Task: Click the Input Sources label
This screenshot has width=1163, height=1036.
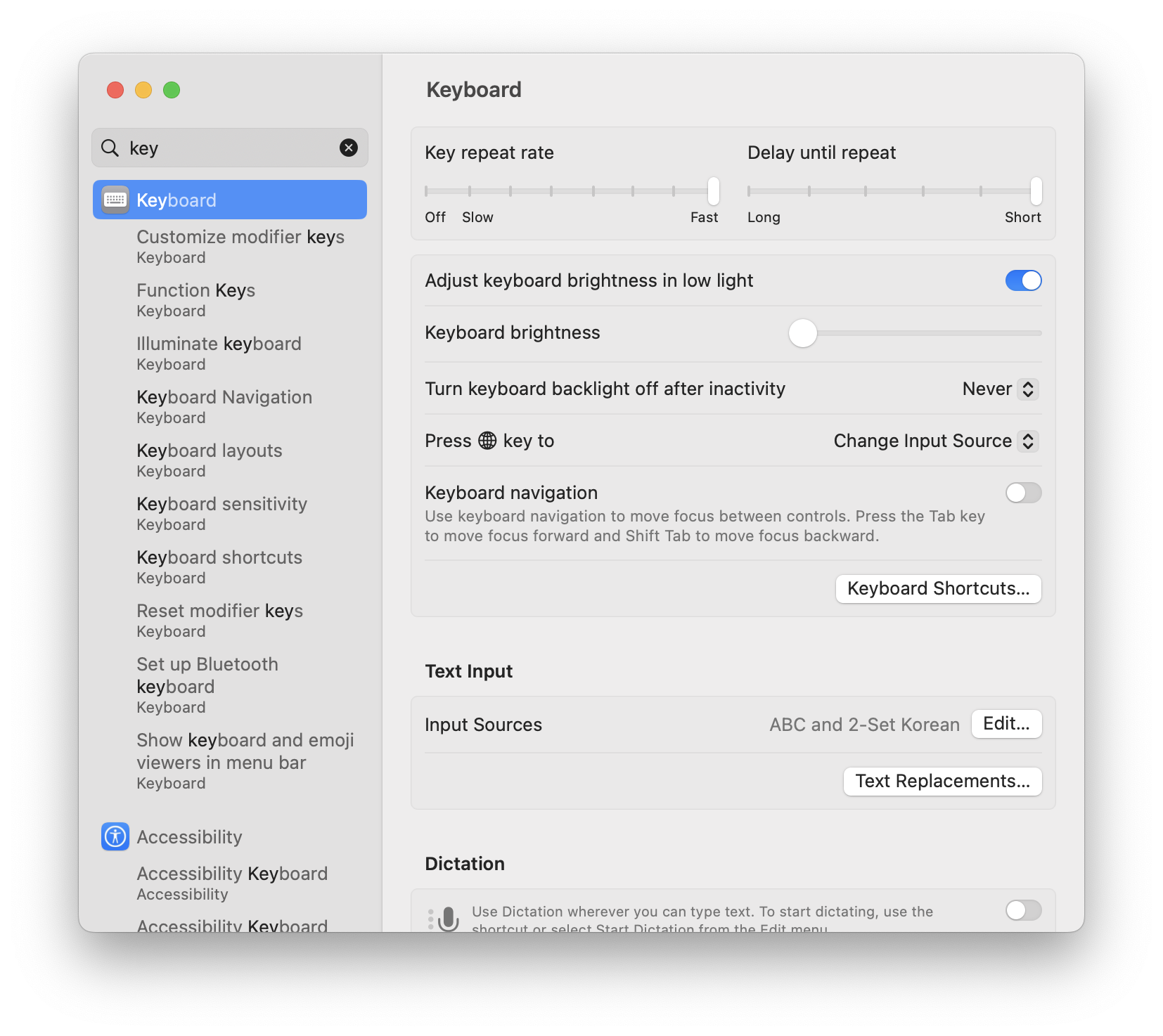Action: tap(483, 725)
